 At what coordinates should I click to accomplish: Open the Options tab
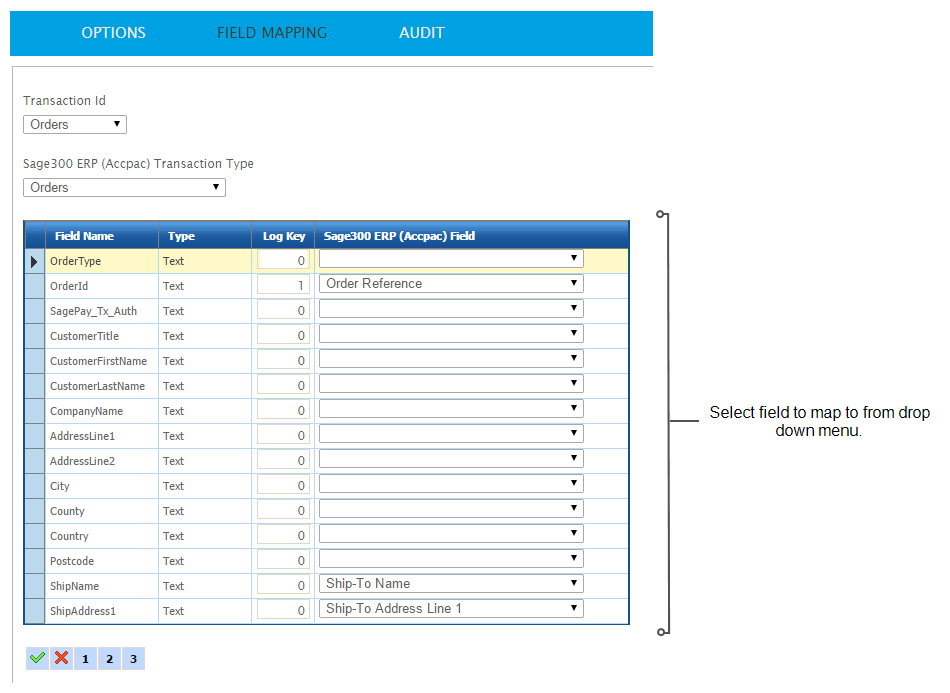click(x=113, y=33)
